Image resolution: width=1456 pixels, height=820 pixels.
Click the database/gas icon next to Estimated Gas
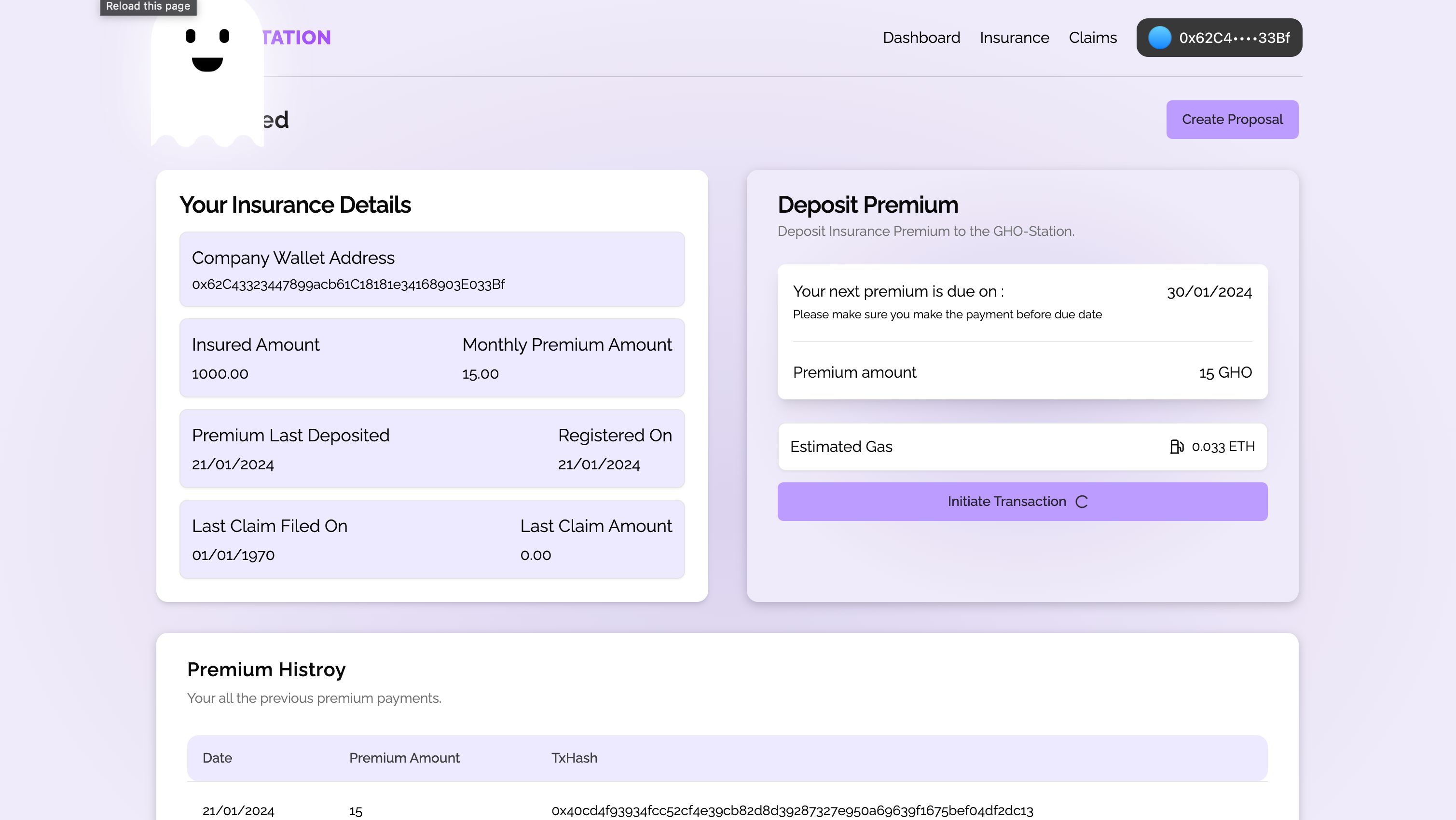[x=1177, y=447]
